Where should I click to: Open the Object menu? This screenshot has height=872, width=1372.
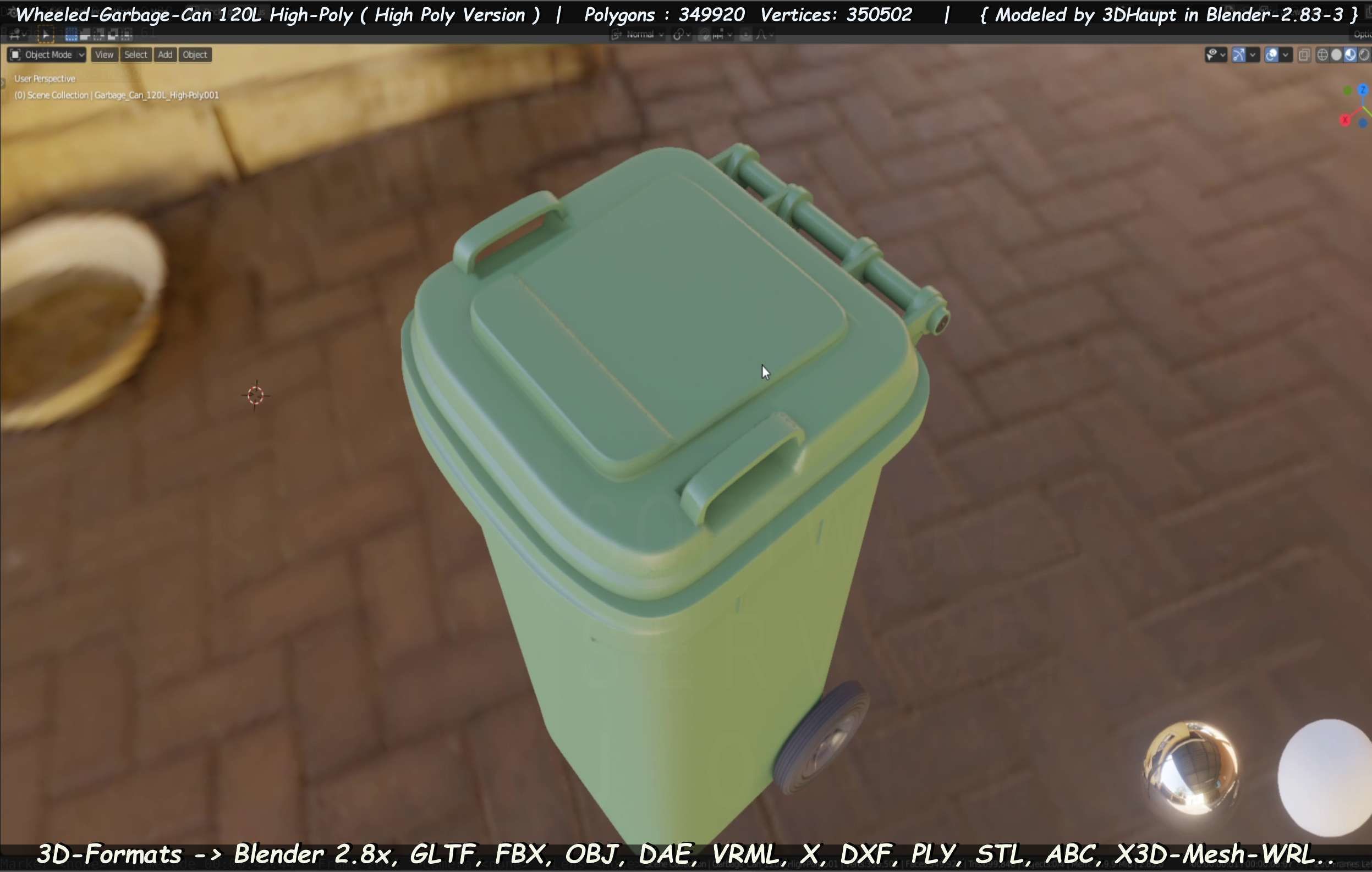[x=195, y=54]
